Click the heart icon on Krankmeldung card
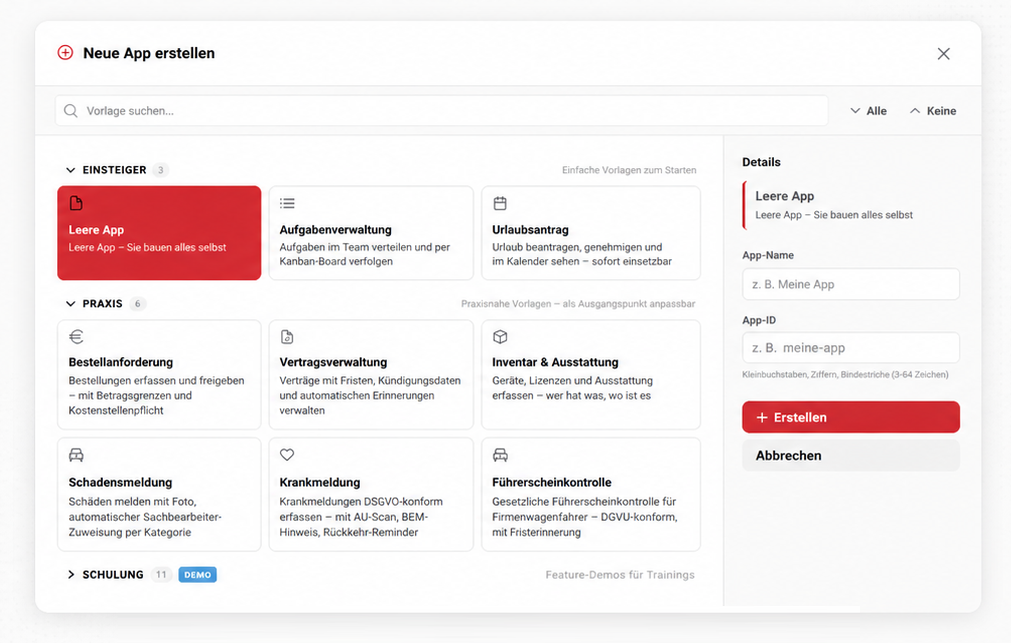 click(x=287, y=455)
